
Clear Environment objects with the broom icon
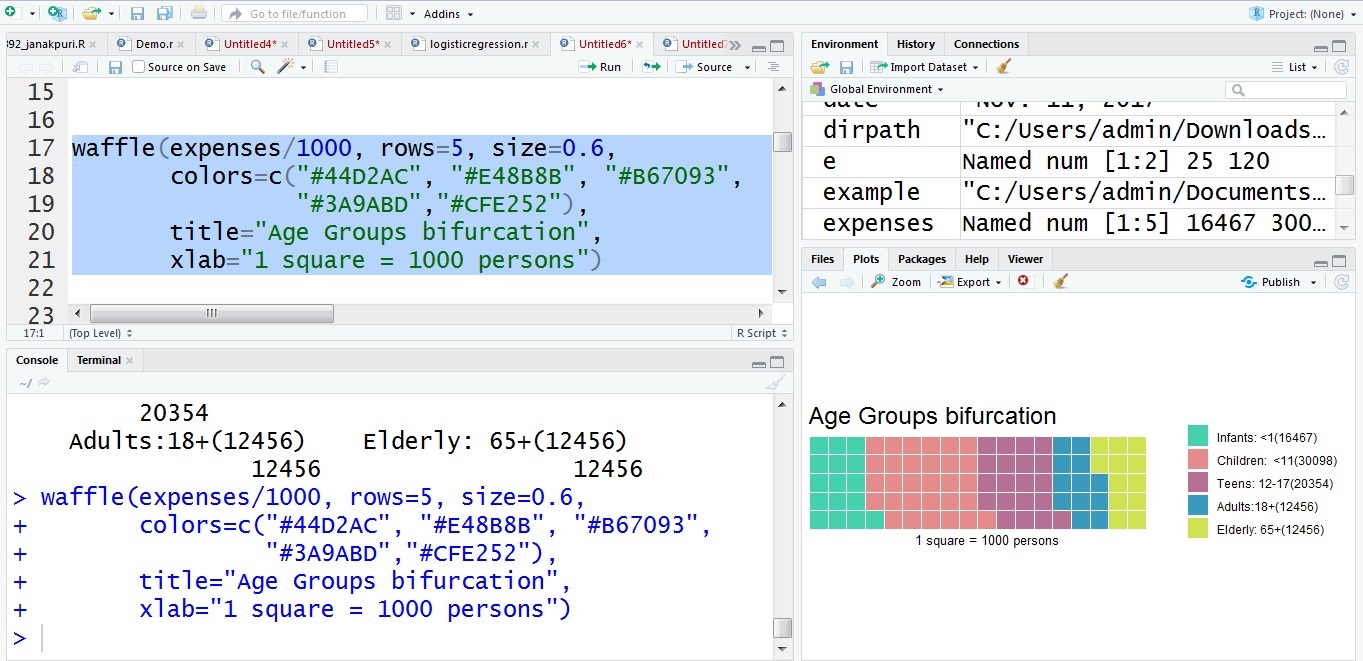coord(1004,67)
